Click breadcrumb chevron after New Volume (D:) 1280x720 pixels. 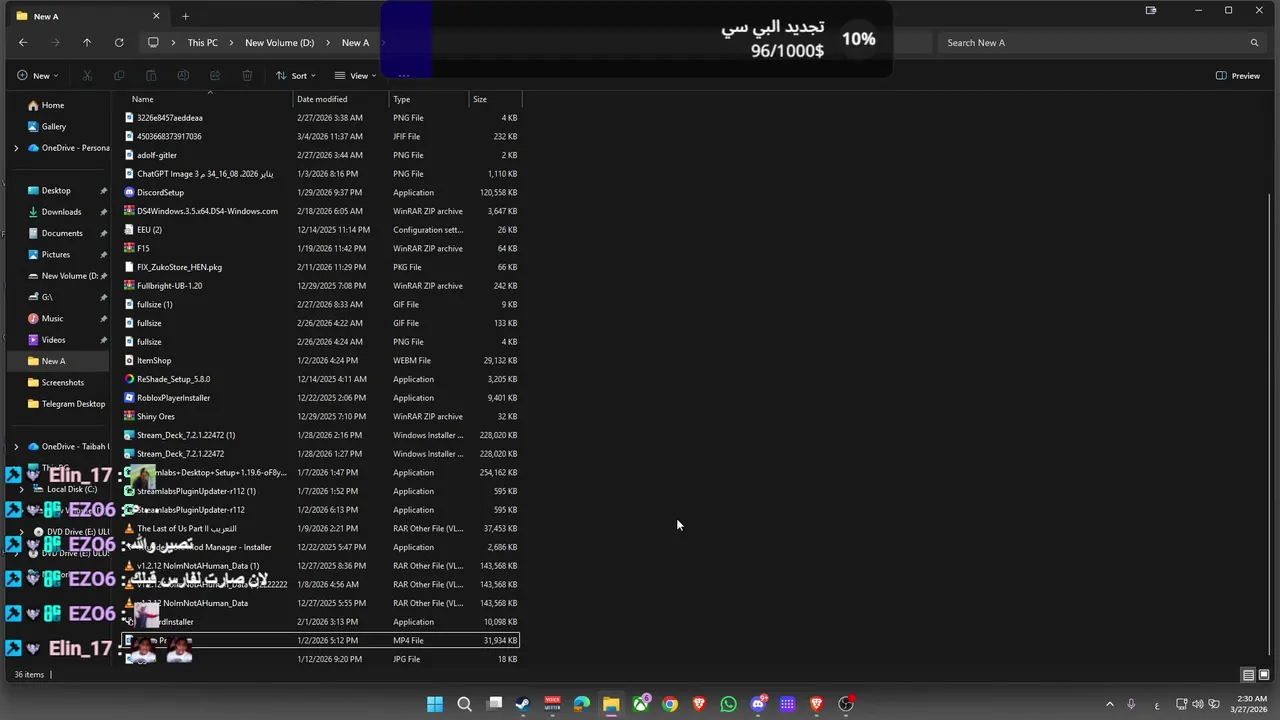tap(328, 43)
